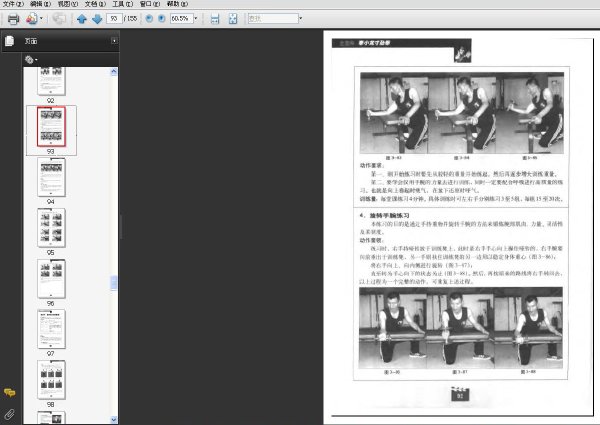The height and width of the screenshot is (425, 600).
Task: Open the 帮助 (Help) menu
Action: point(177,4)
